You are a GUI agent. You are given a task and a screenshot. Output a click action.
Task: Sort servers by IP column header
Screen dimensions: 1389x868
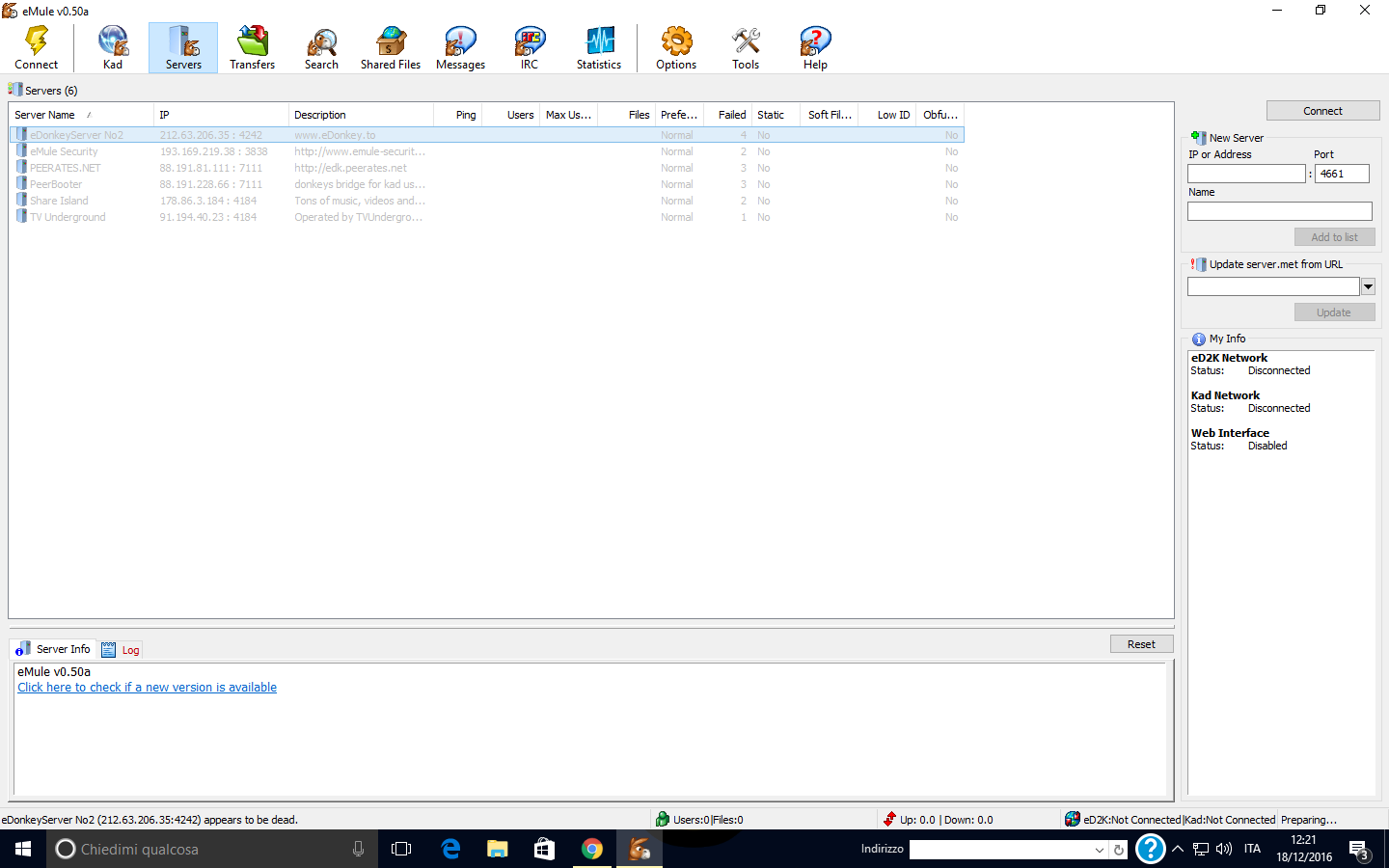221,115
